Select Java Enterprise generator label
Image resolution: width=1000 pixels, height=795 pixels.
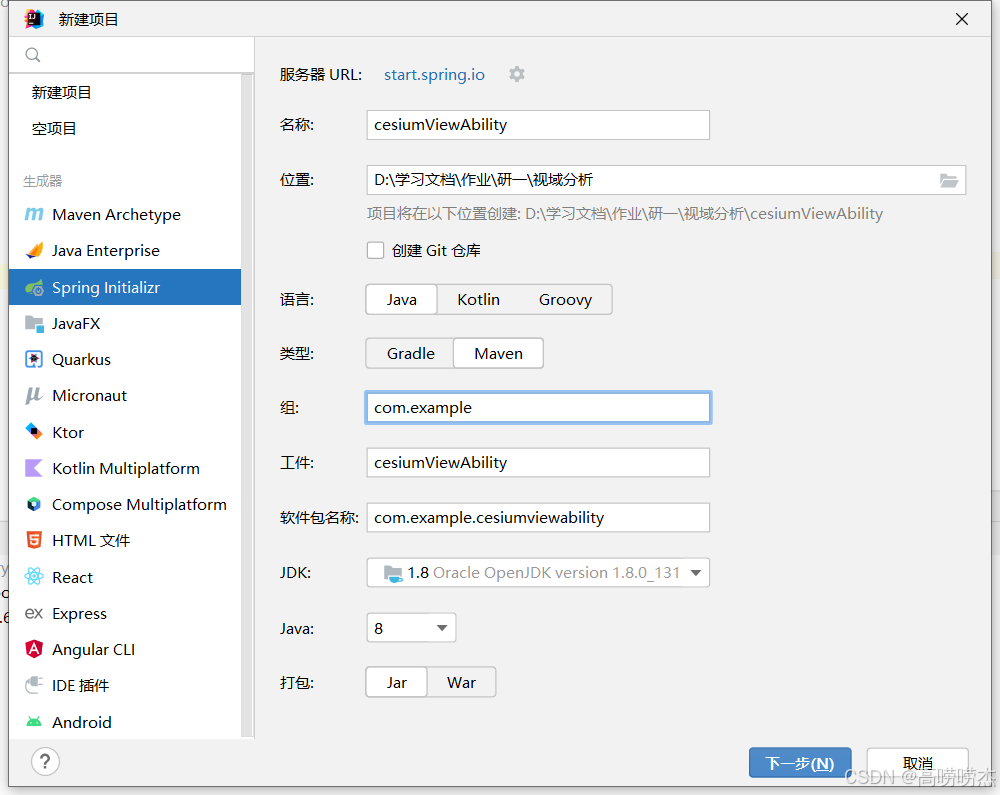click(106, 251)
